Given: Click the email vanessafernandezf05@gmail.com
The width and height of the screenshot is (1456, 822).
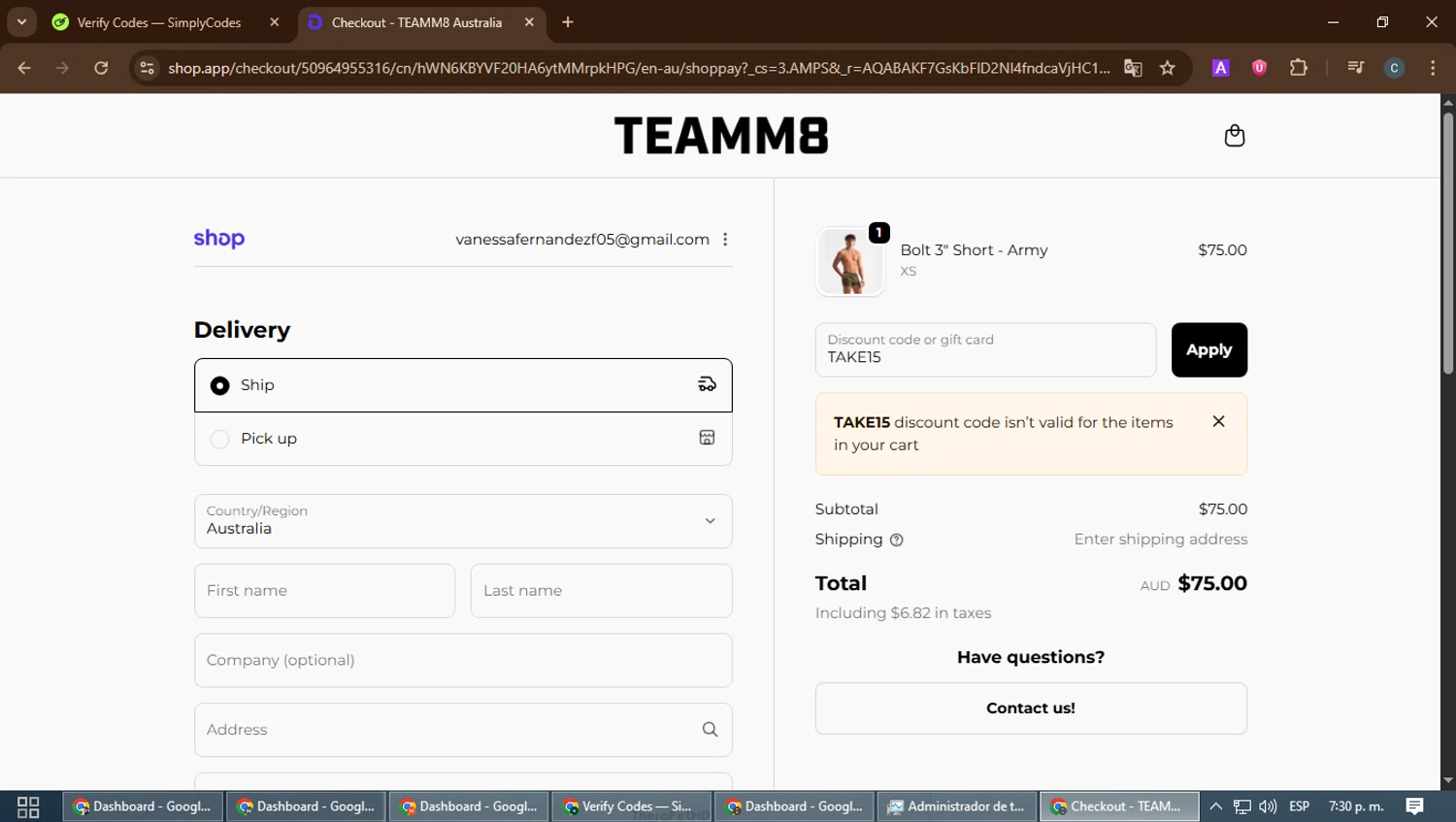Looking at the screenshot, I should 582,239.
